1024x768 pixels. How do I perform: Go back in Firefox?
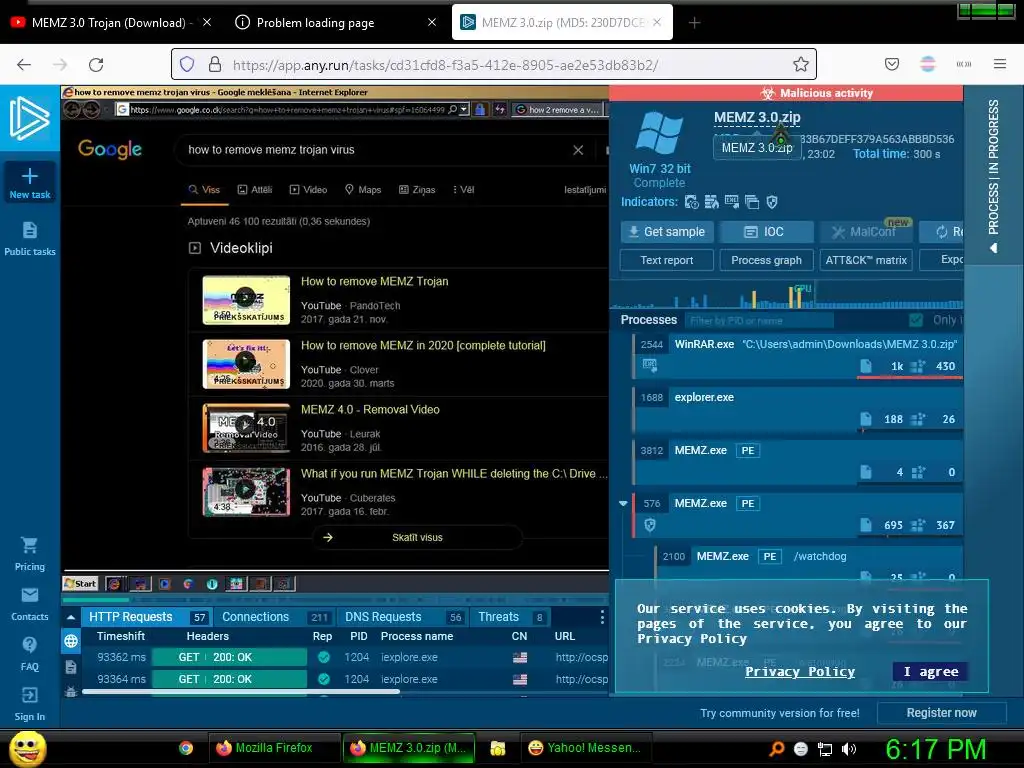(x=24, y=65)
